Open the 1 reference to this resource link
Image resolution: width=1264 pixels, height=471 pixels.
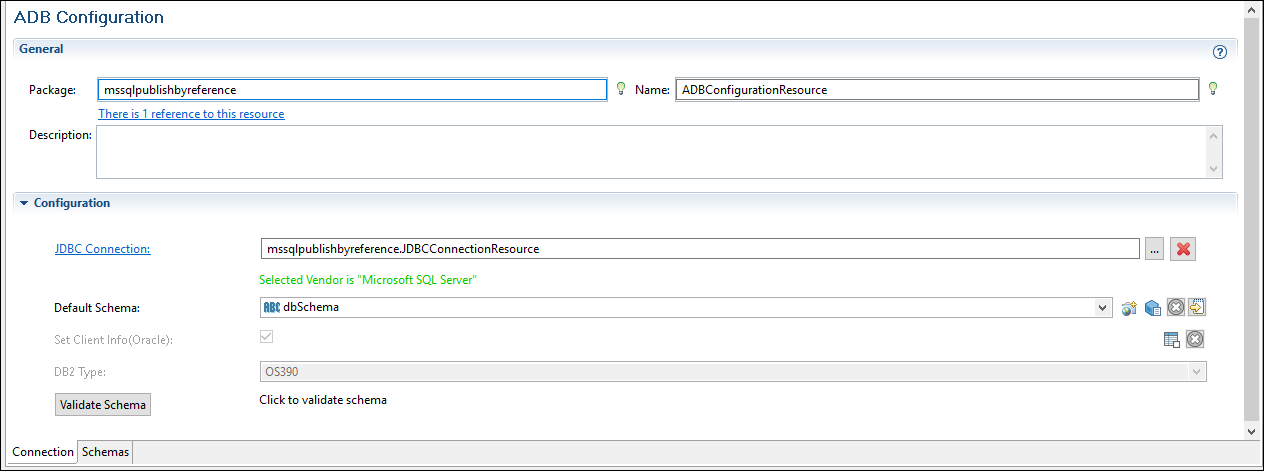(191, 114)
